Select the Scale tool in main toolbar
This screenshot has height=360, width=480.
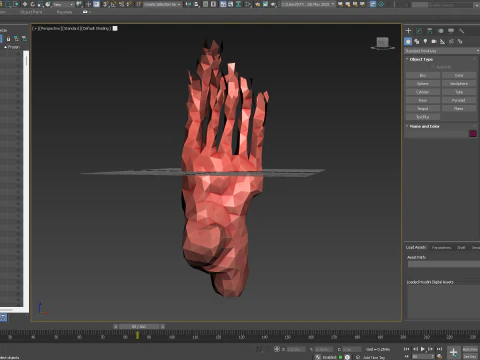click(40, 4)
